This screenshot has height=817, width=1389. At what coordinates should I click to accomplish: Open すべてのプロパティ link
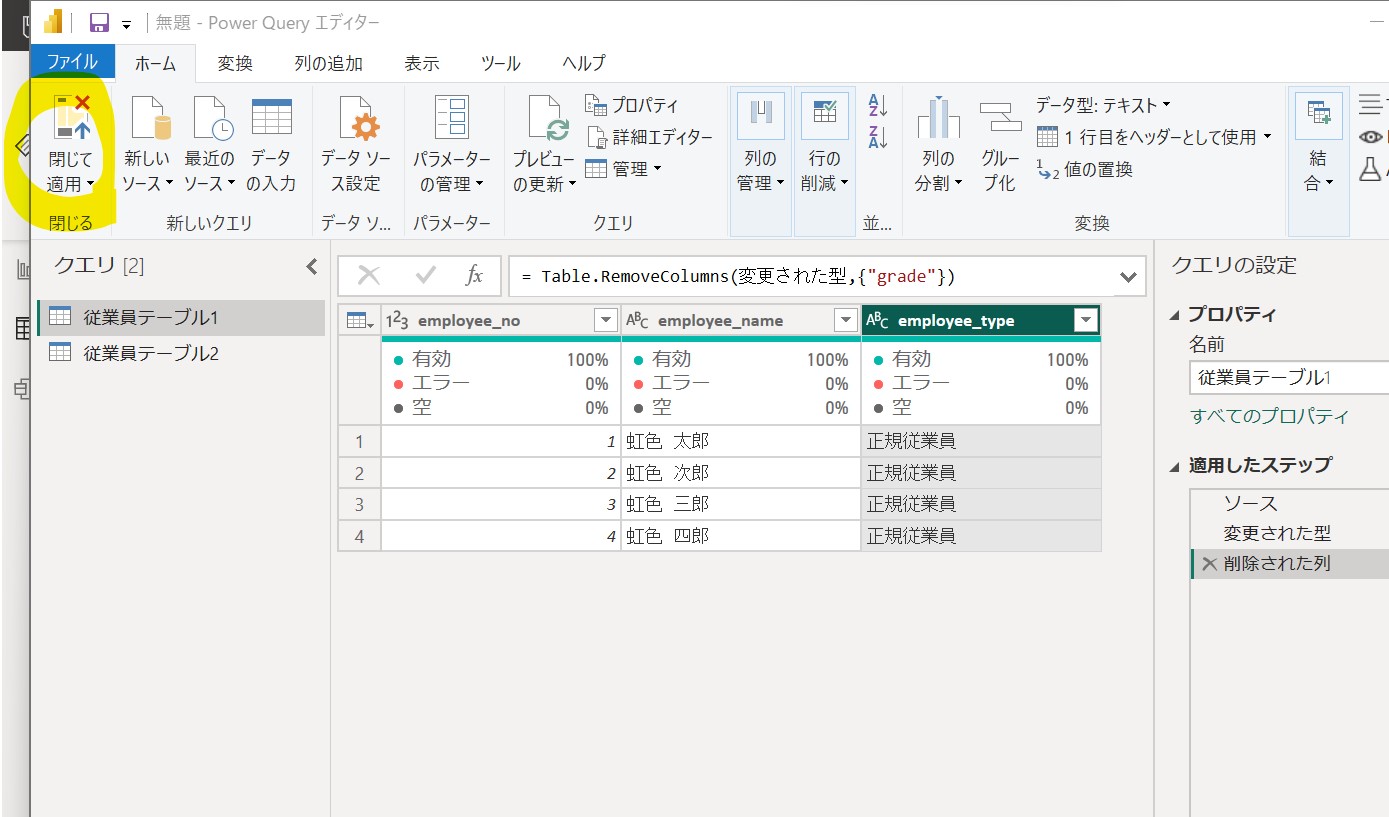click(x=1270, y=416)
